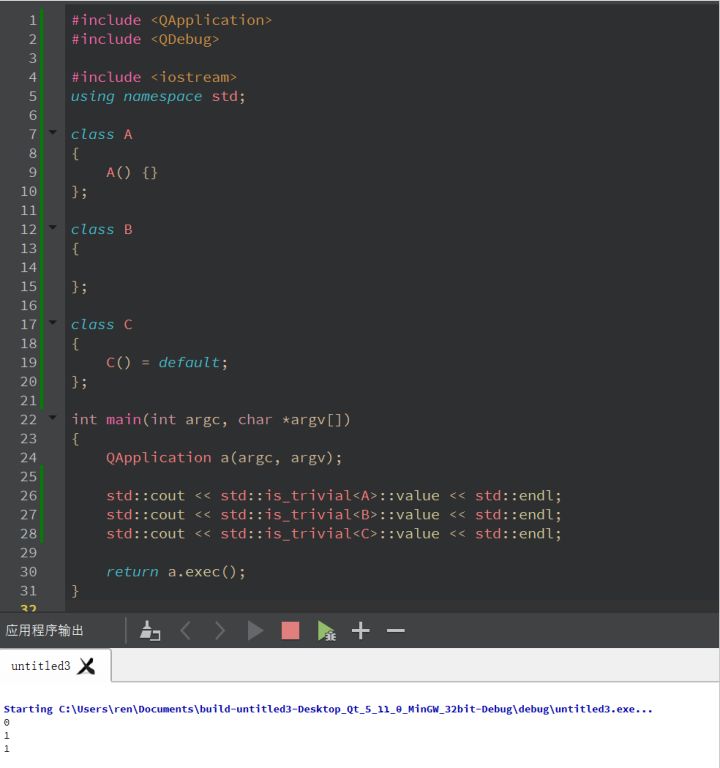Viewport: 720px width, 768px height.
Task: Go to the previous output item arrow
Action: coord(186,630)
